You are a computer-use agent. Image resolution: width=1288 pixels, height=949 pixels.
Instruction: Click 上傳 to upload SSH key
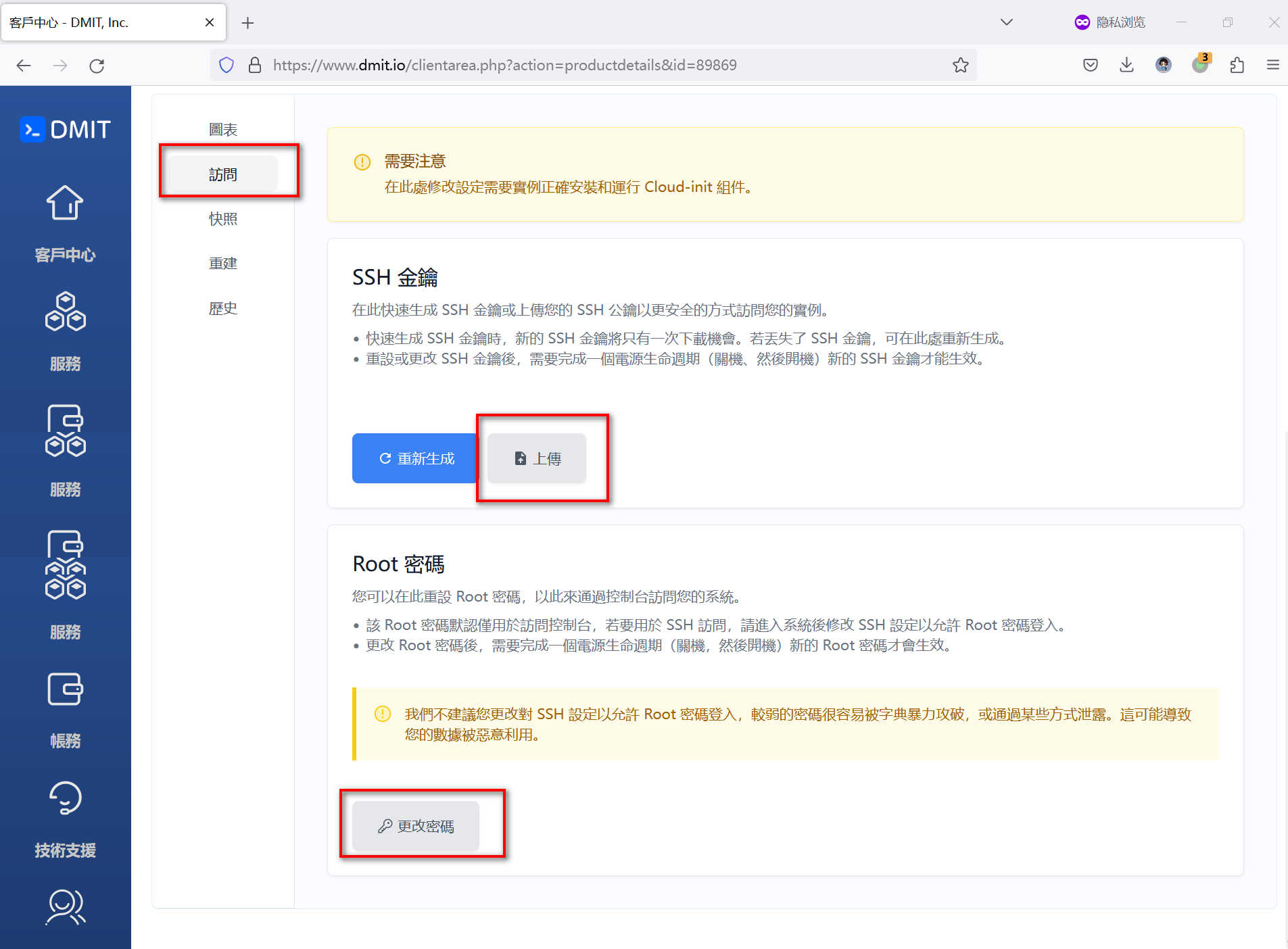click(537, 458)
